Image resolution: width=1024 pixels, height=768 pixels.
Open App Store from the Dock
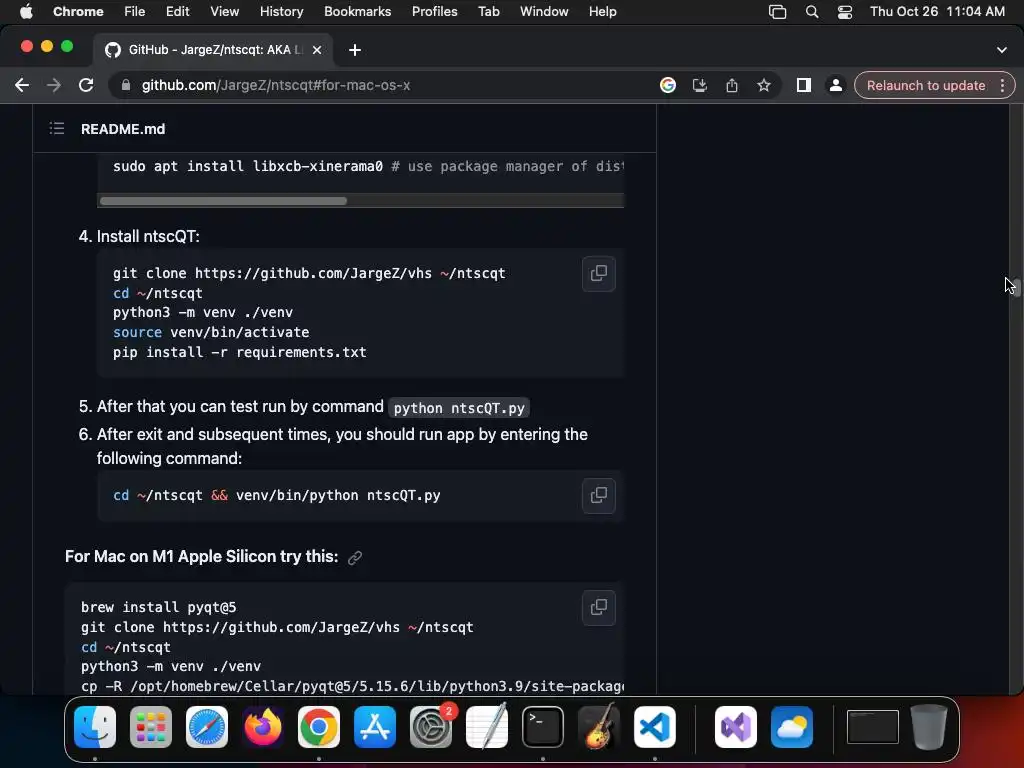[x=375, y=727]
